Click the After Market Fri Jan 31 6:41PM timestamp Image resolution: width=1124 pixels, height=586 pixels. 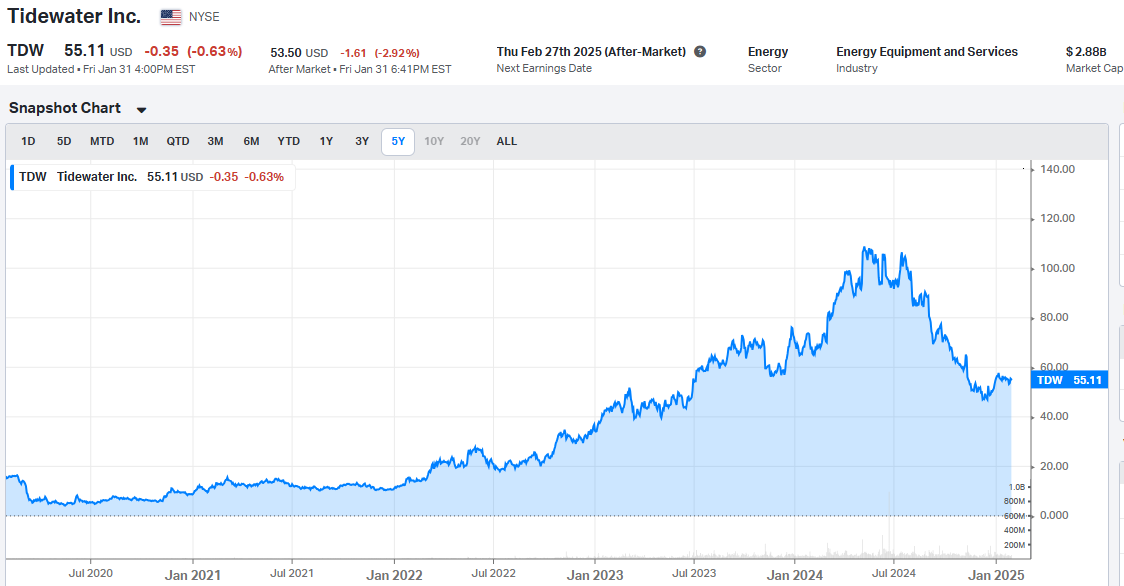tap(360, 69)
